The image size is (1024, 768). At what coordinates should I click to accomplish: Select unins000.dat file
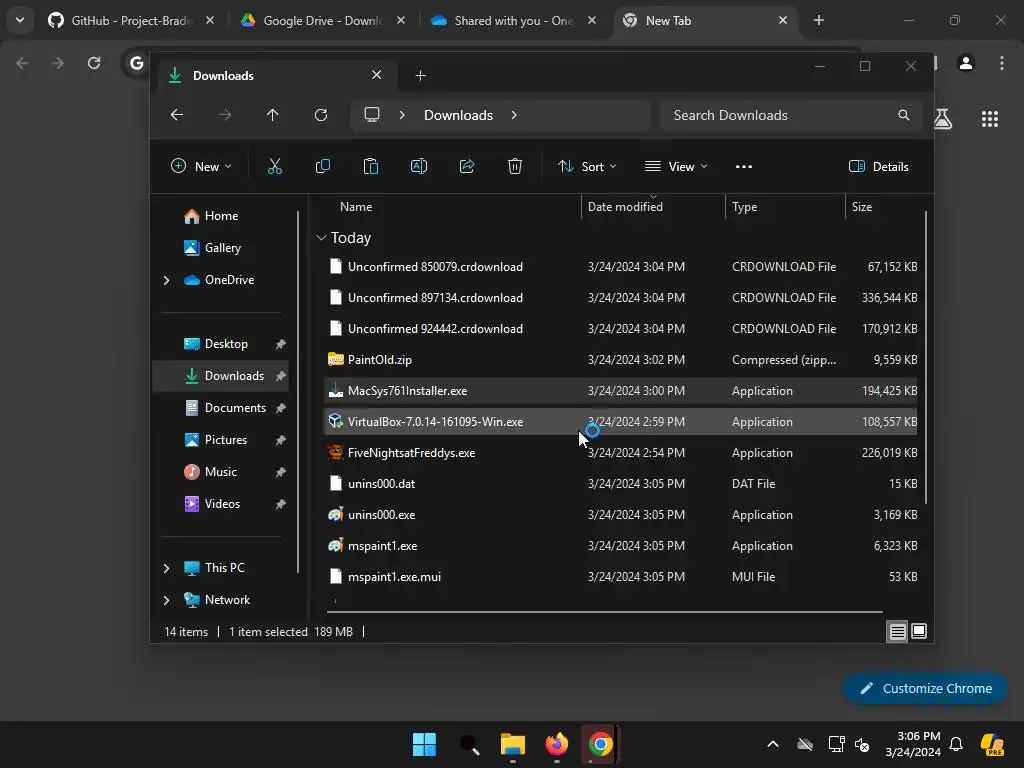[x=620, y=484]
